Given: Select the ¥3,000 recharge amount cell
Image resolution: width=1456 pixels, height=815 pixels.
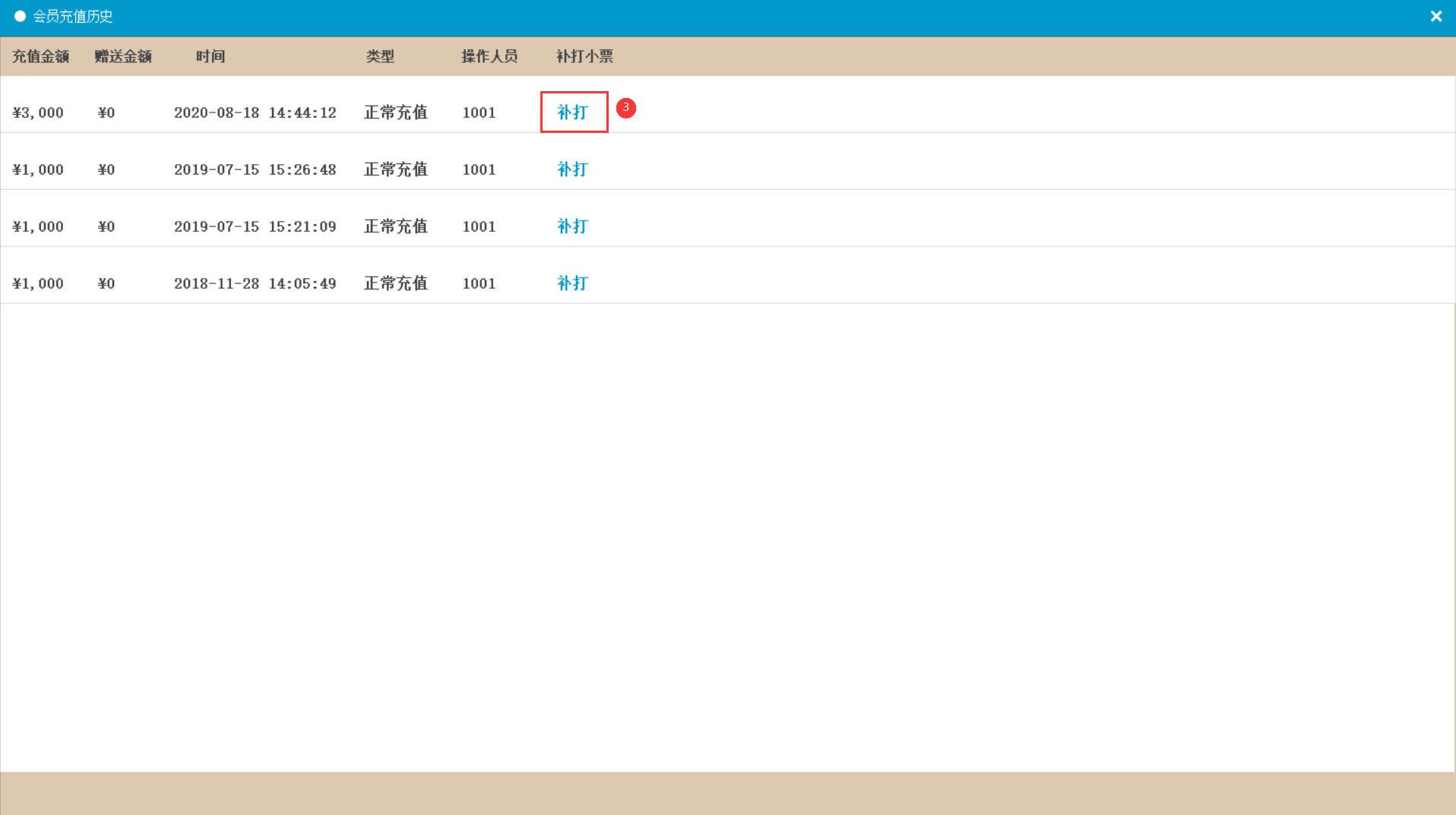Looking at the screenshot, I should click(x=38, y=113).
